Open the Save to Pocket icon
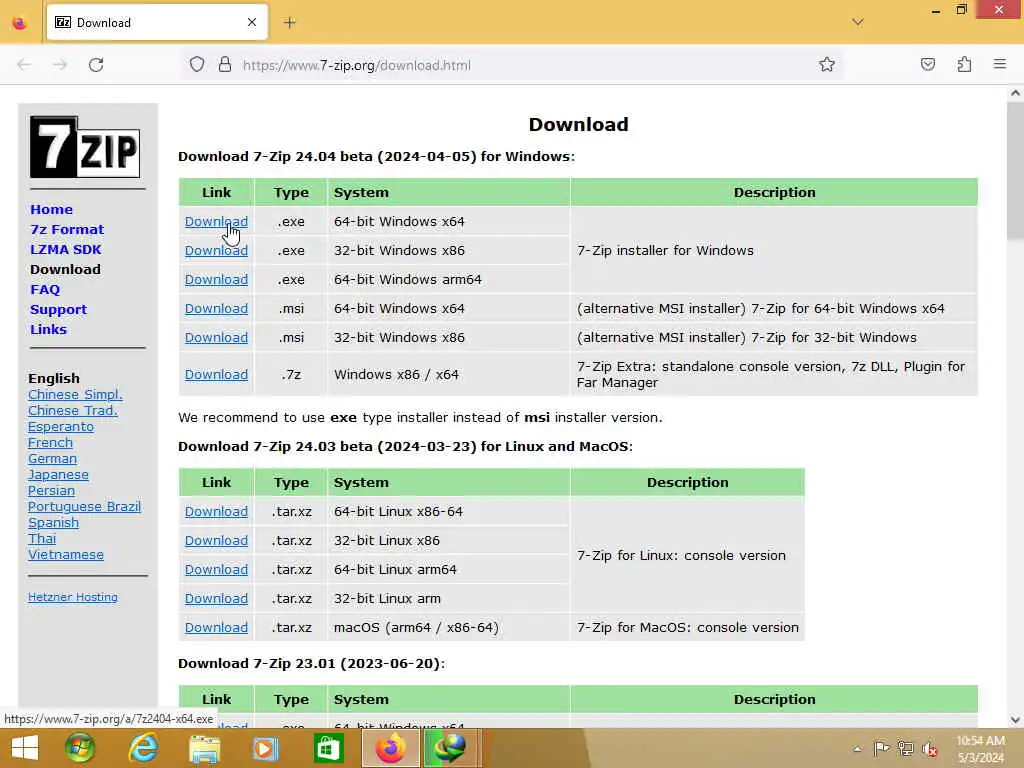1024x768 pixels. coord(928,64)
